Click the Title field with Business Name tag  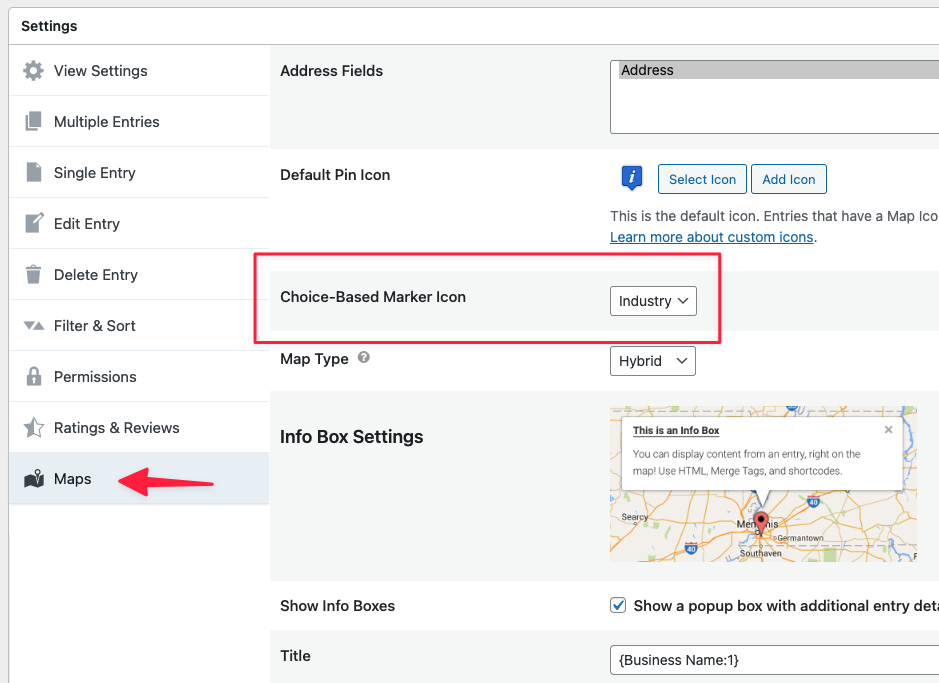point(770,660)
